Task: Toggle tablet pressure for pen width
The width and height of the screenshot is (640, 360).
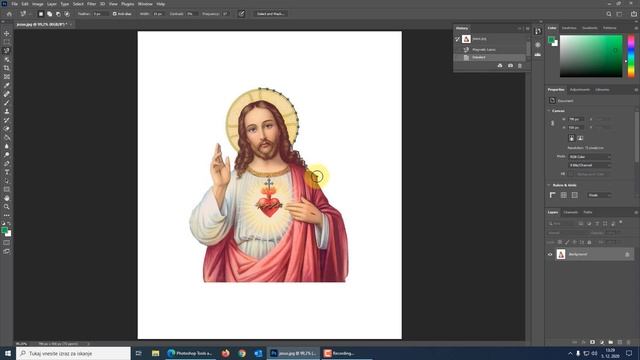Action: (242, 14)
